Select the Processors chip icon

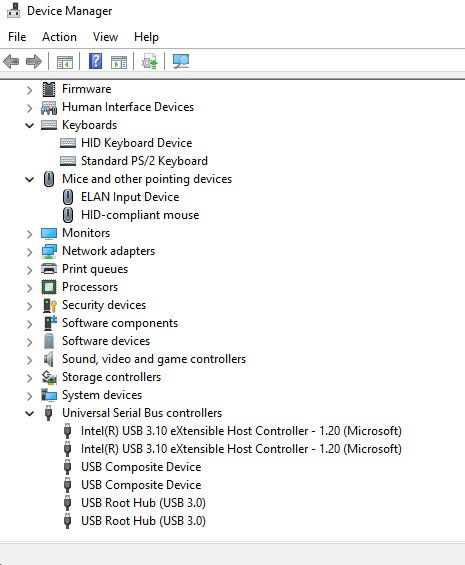pos(49,287)
